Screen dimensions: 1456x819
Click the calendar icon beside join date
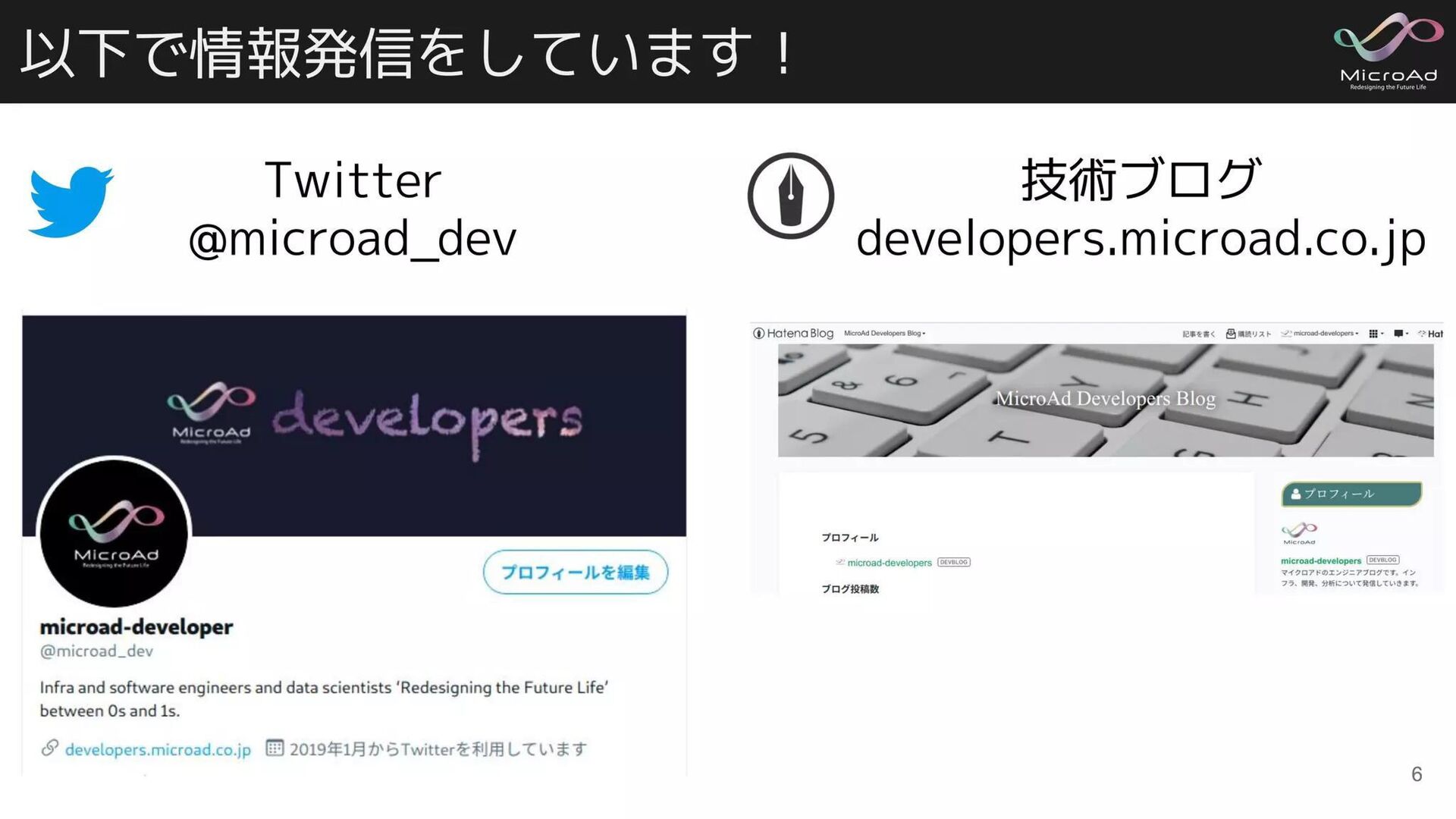coord(275,748)
